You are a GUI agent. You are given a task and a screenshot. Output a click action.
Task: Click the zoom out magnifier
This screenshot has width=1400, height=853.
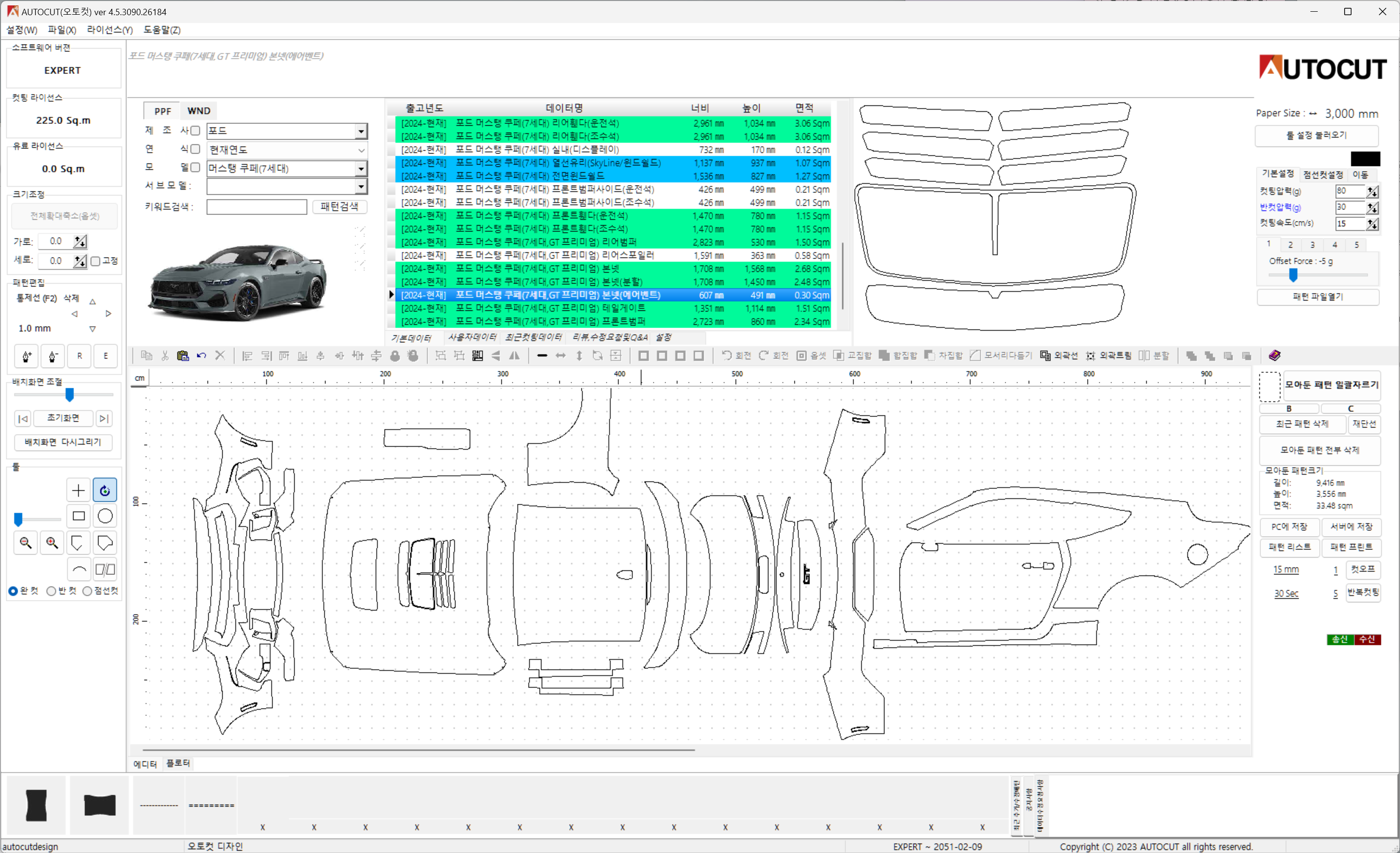pos(25,543)
